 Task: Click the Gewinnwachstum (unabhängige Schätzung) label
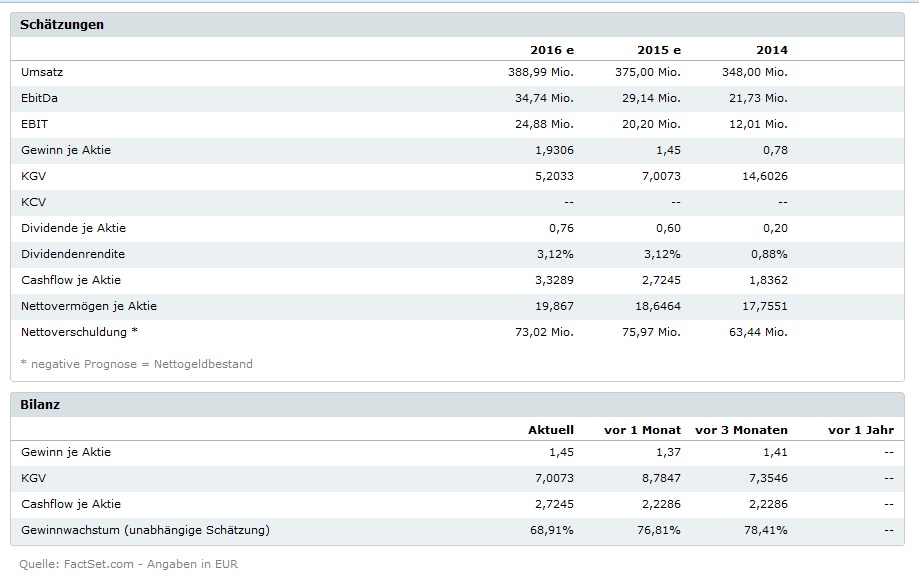click(x=145, y=530)
